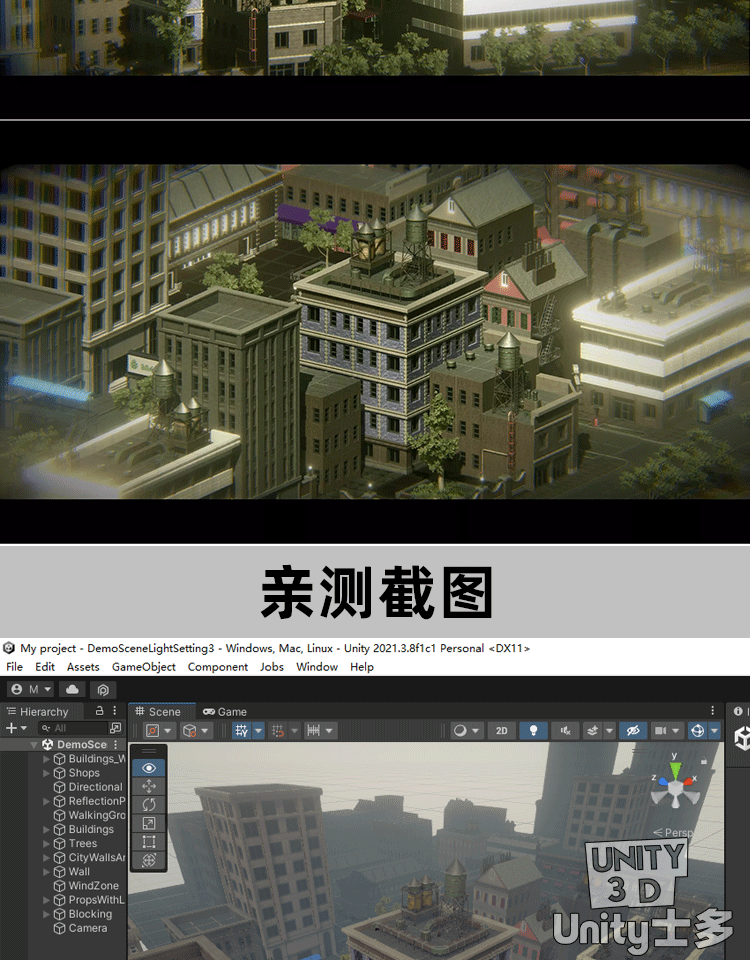Click the orientation gizmo x-axis red cone
750x960 pixels.
click(688, 781)
